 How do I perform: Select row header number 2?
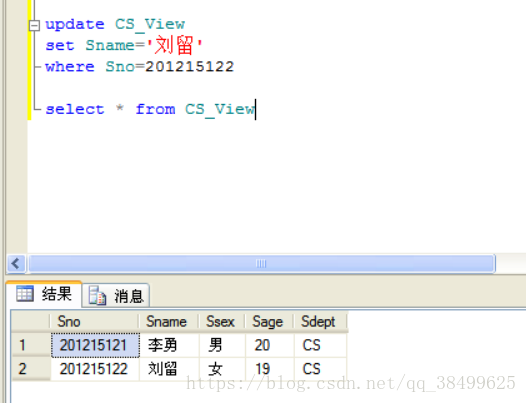(x=31, y=369)
